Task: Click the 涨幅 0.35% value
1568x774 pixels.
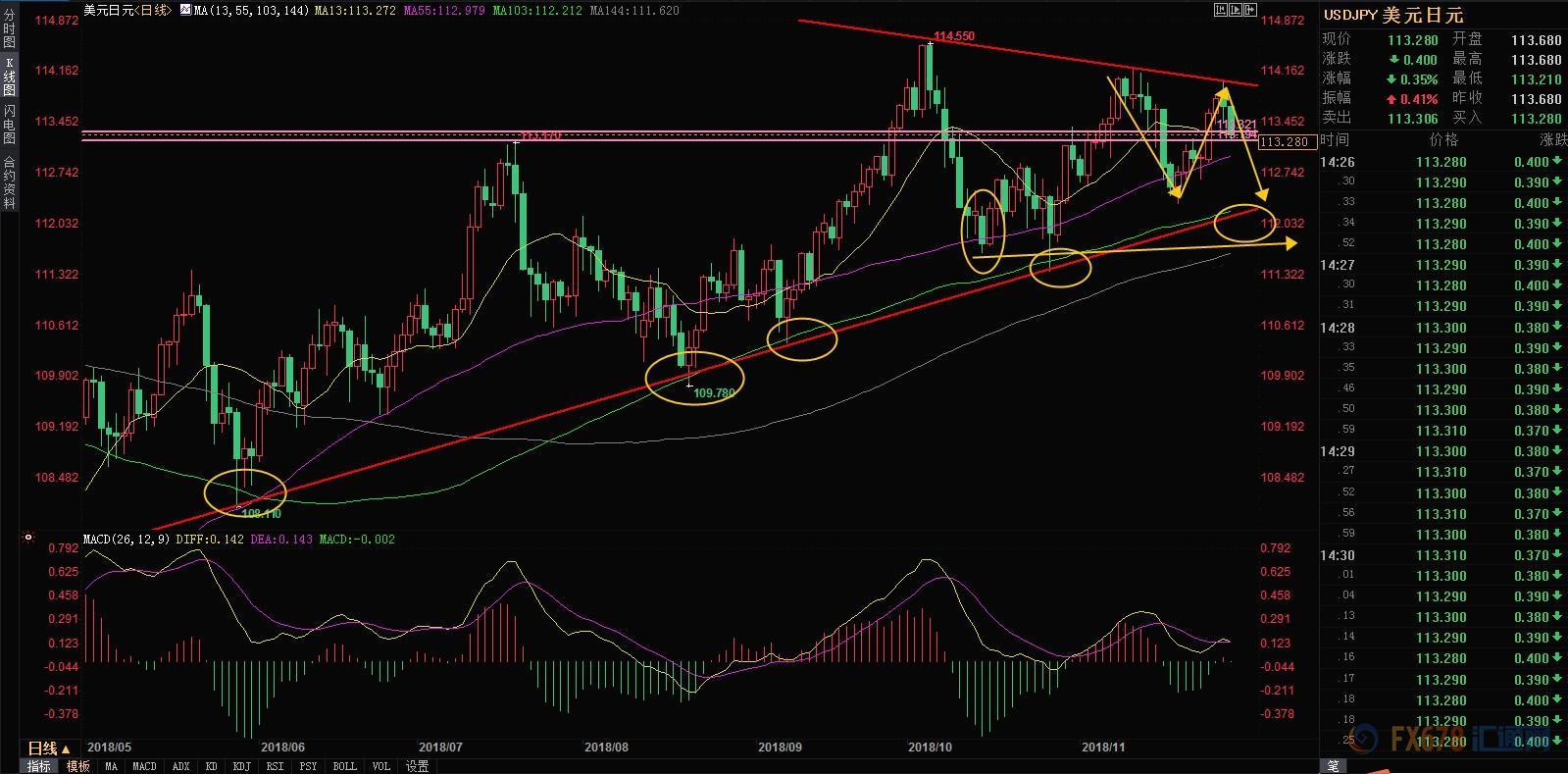Action: [1413, 78]
